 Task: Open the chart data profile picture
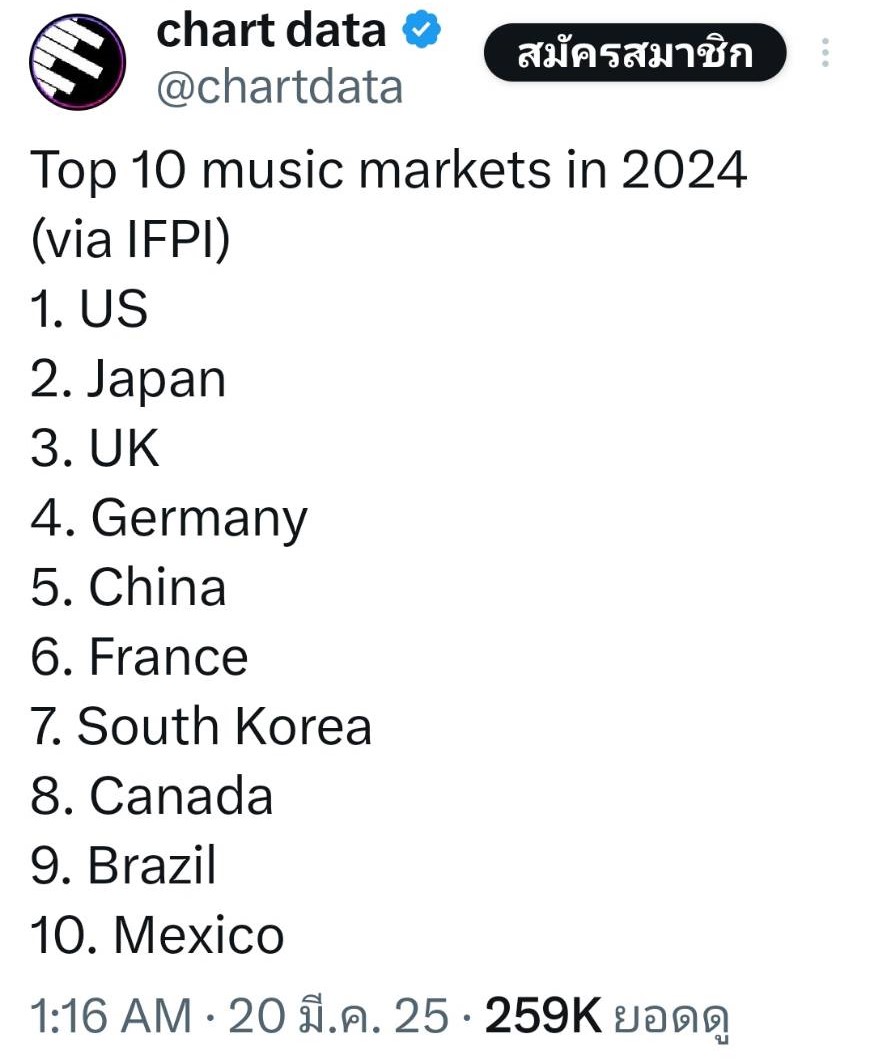tap(77, 62)
